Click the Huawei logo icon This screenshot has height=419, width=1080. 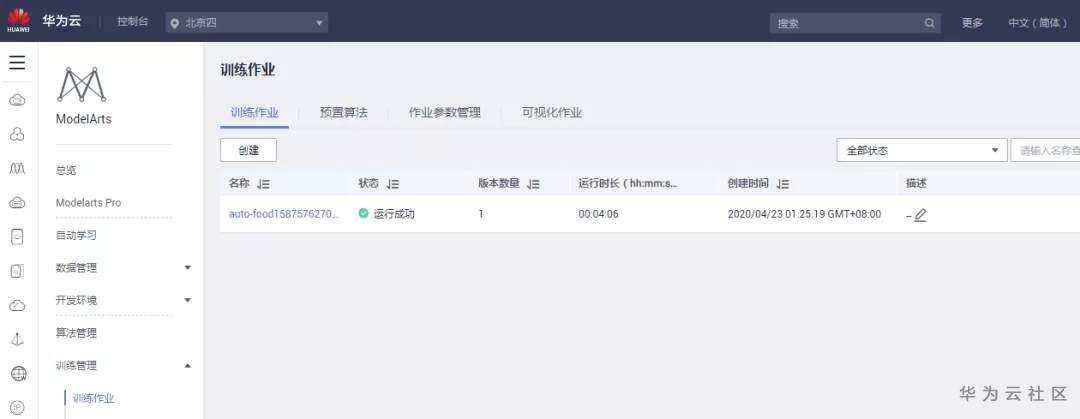coord(19,21)
